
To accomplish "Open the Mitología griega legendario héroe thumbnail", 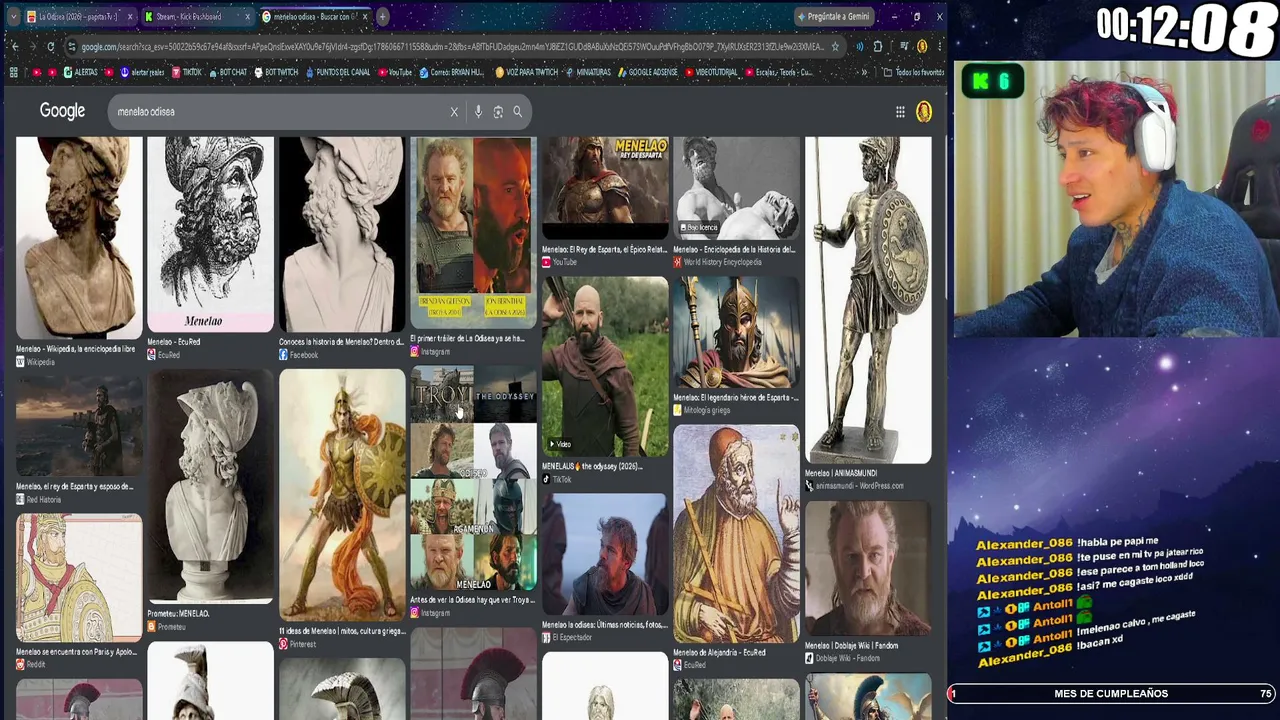I will pos(736,332).
